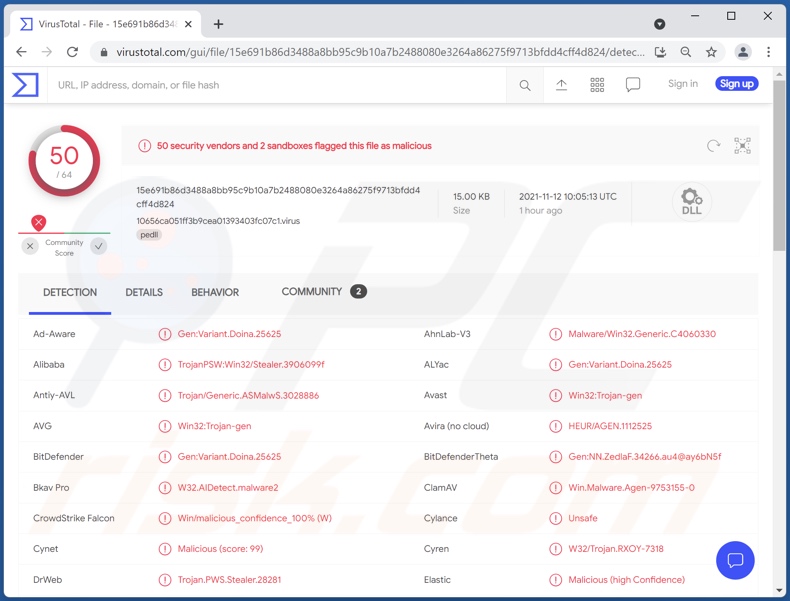Open new browser tab with plus icon
This screenshot has height=601, width=790.
[x=218, y=24]
